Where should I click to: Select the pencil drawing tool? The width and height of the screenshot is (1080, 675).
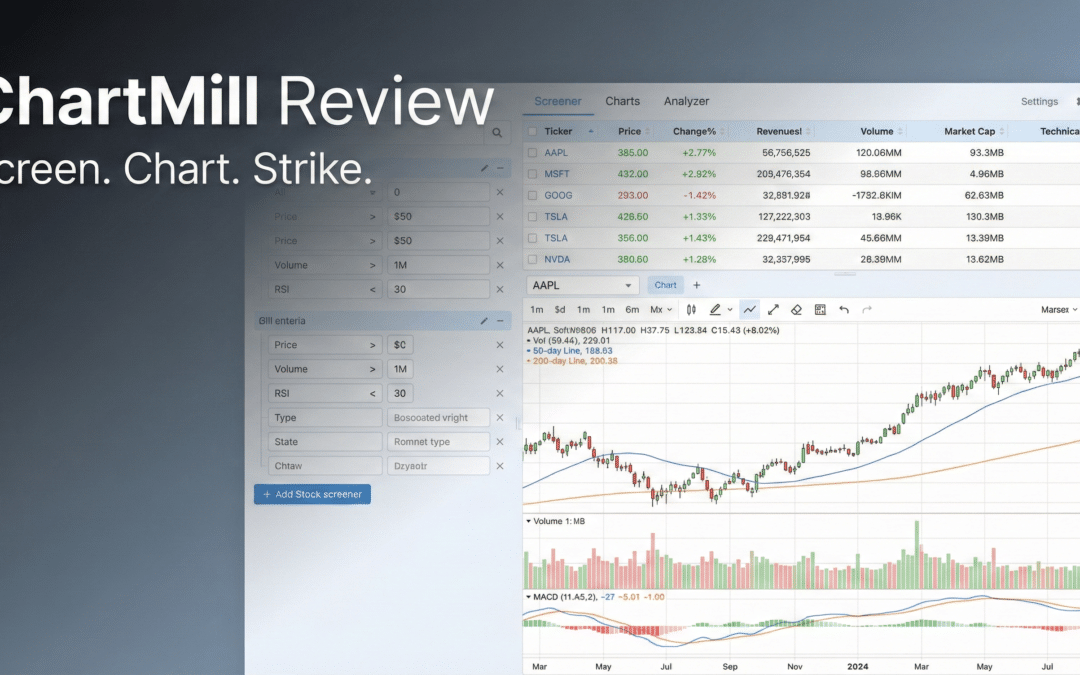pos(715,310)
